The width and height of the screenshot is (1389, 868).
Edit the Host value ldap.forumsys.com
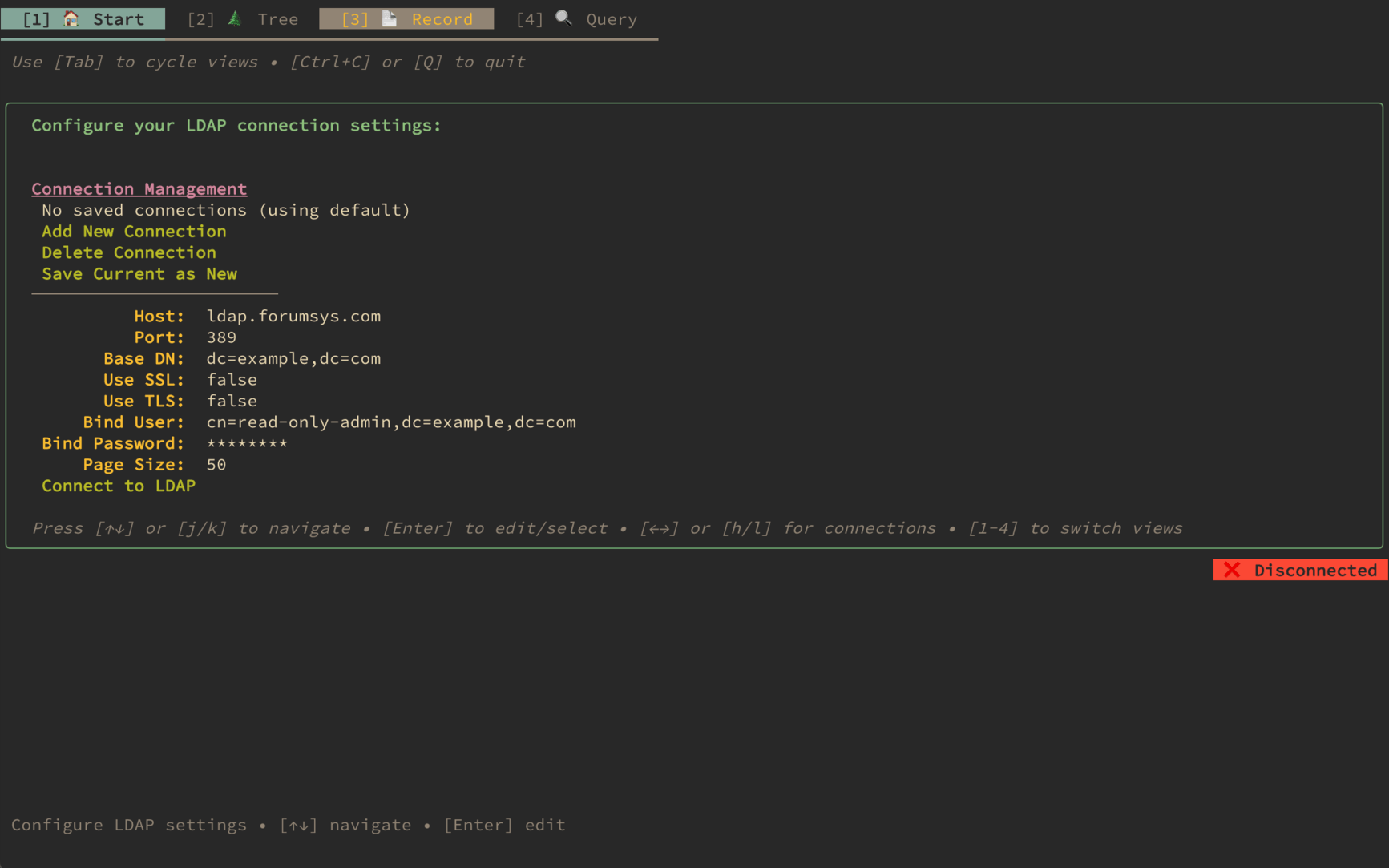pos(293,316)
